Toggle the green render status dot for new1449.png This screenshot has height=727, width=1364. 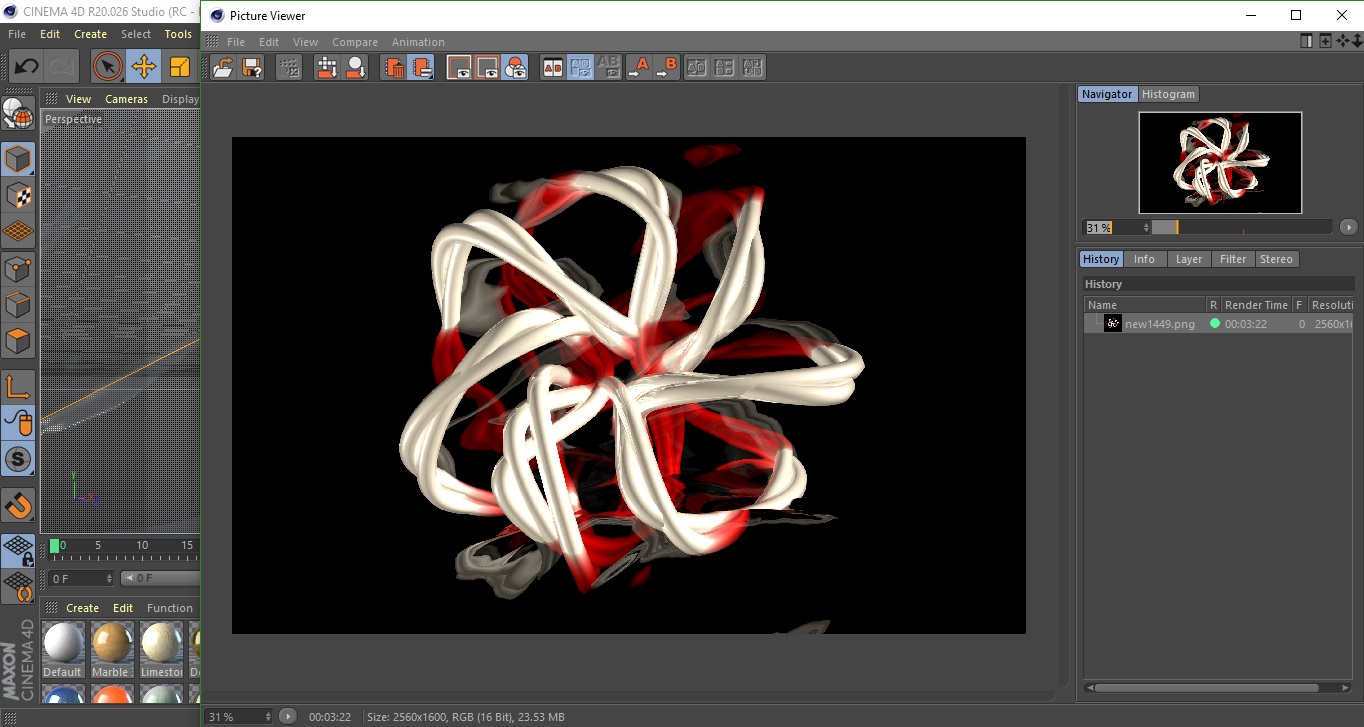click(1215, 324)
